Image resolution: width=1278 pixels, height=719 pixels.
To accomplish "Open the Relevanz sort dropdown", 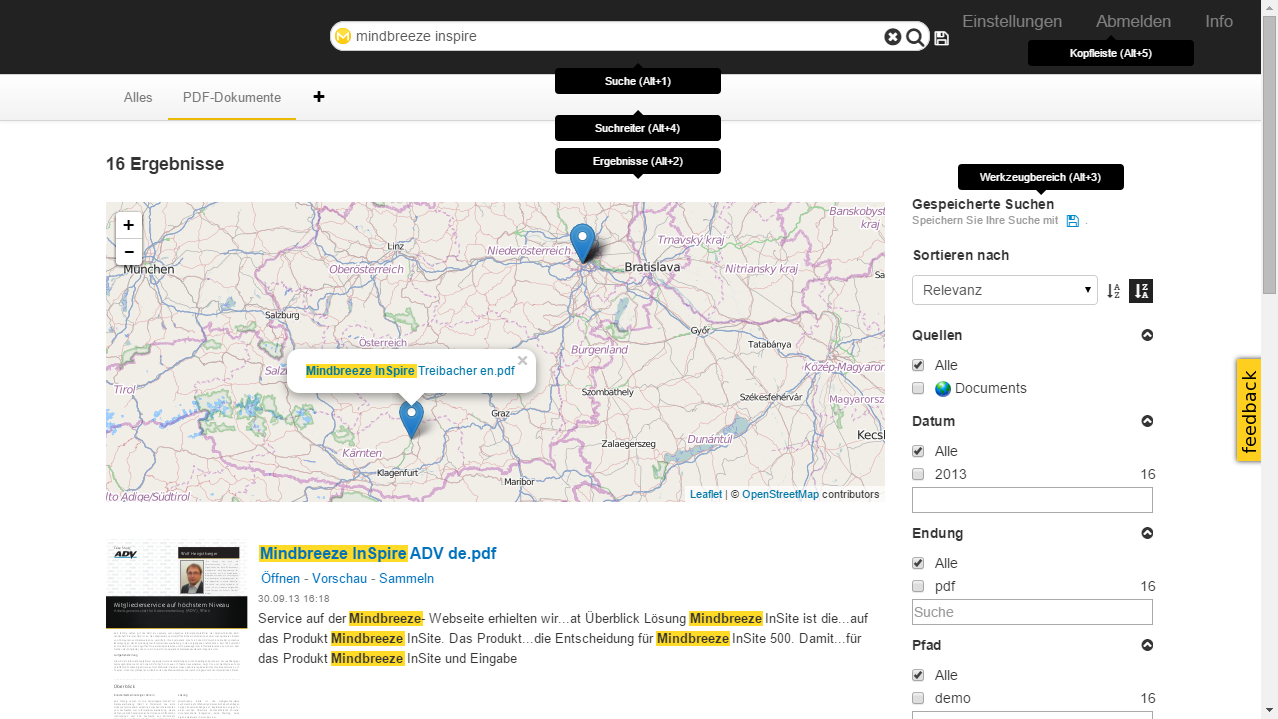I will pos(1005,290).
